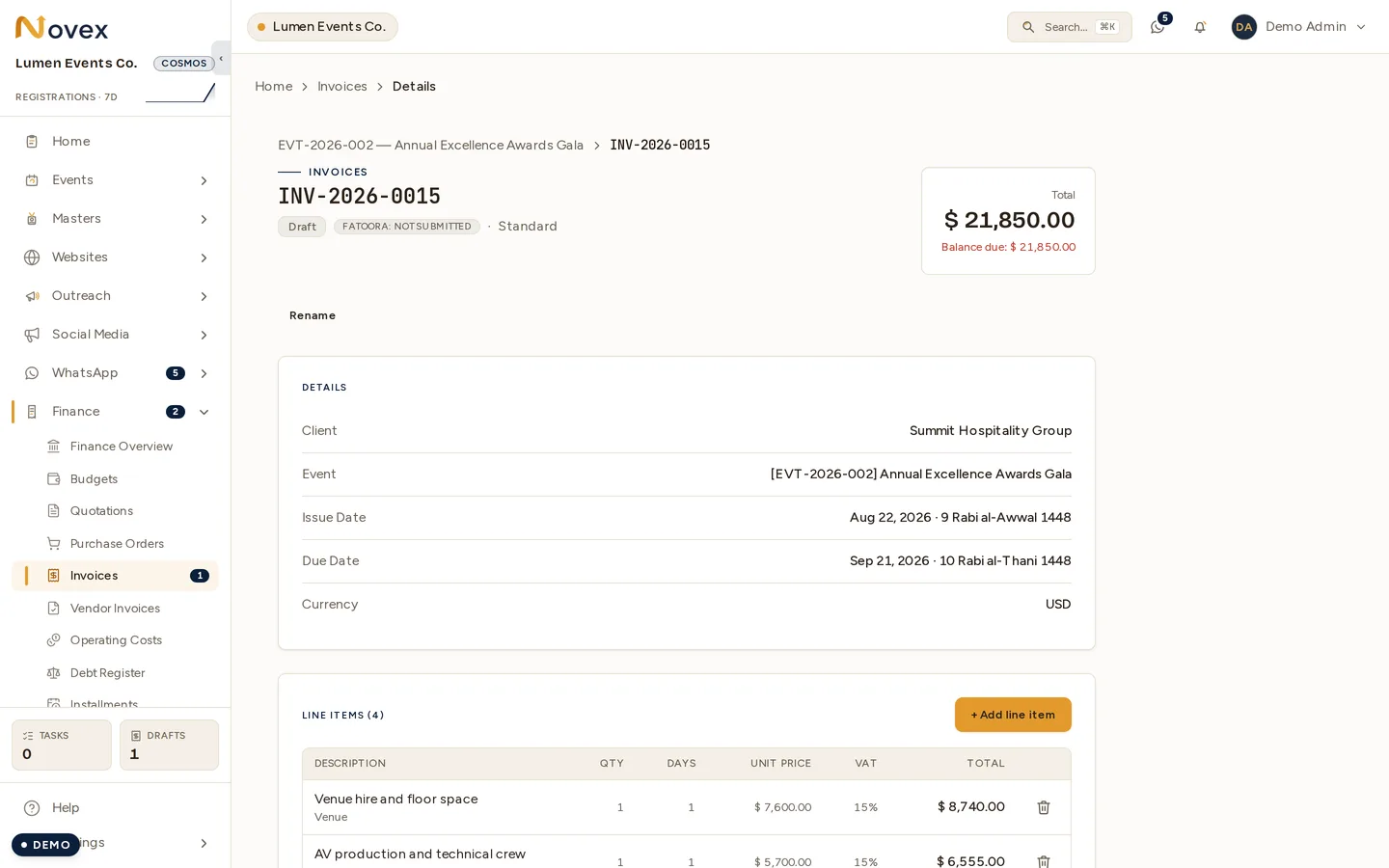Focus the Search field

pyautogui.click(x=1069, y=27)
